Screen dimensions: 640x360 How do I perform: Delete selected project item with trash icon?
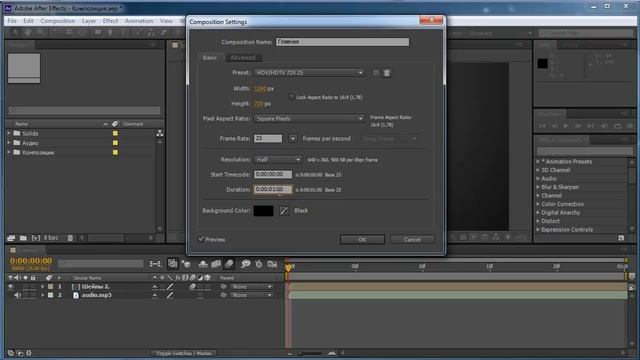point(70,238)
